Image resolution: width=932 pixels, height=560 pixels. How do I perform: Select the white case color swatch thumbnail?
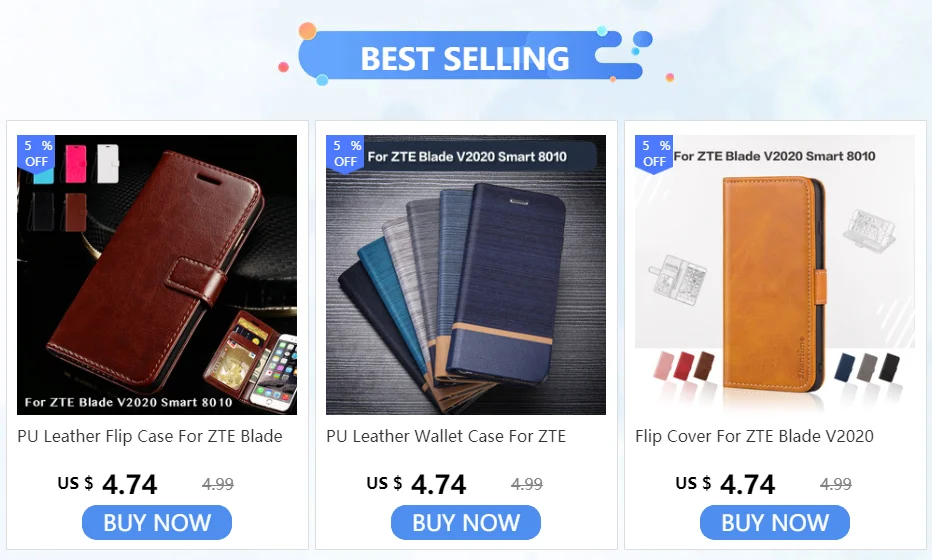point(108,163)
